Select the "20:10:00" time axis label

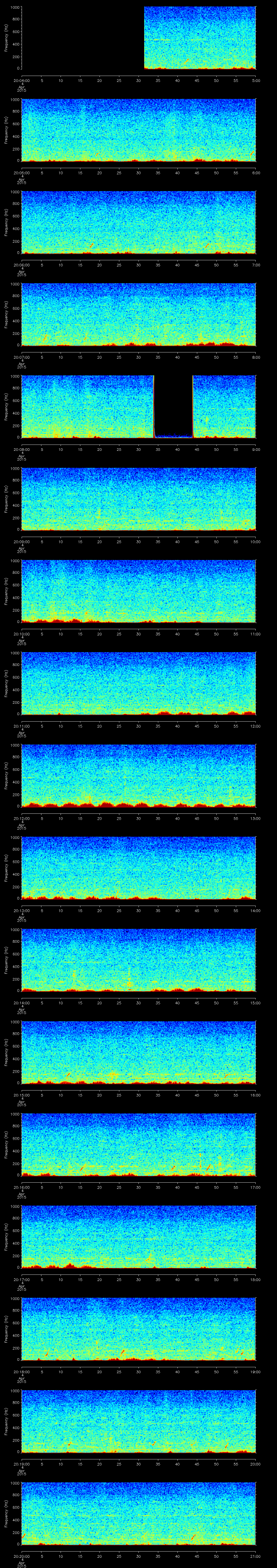[x=21, y=634]
